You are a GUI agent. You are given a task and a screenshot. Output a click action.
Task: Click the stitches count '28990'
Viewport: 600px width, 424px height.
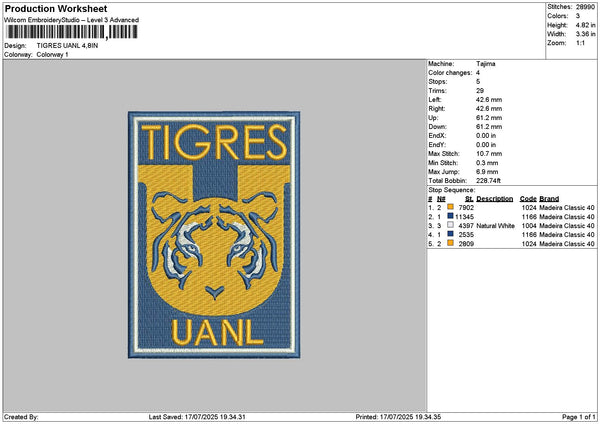click(x=585, y=7)
